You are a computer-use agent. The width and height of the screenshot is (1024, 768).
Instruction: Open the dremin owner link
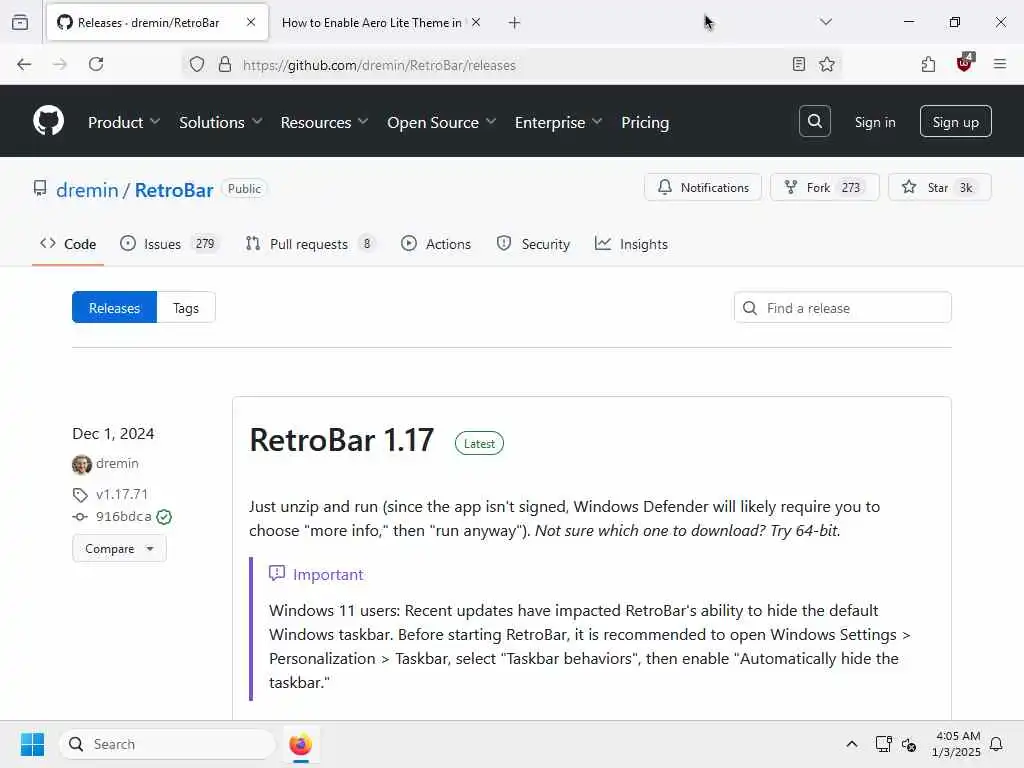(87, 190)
